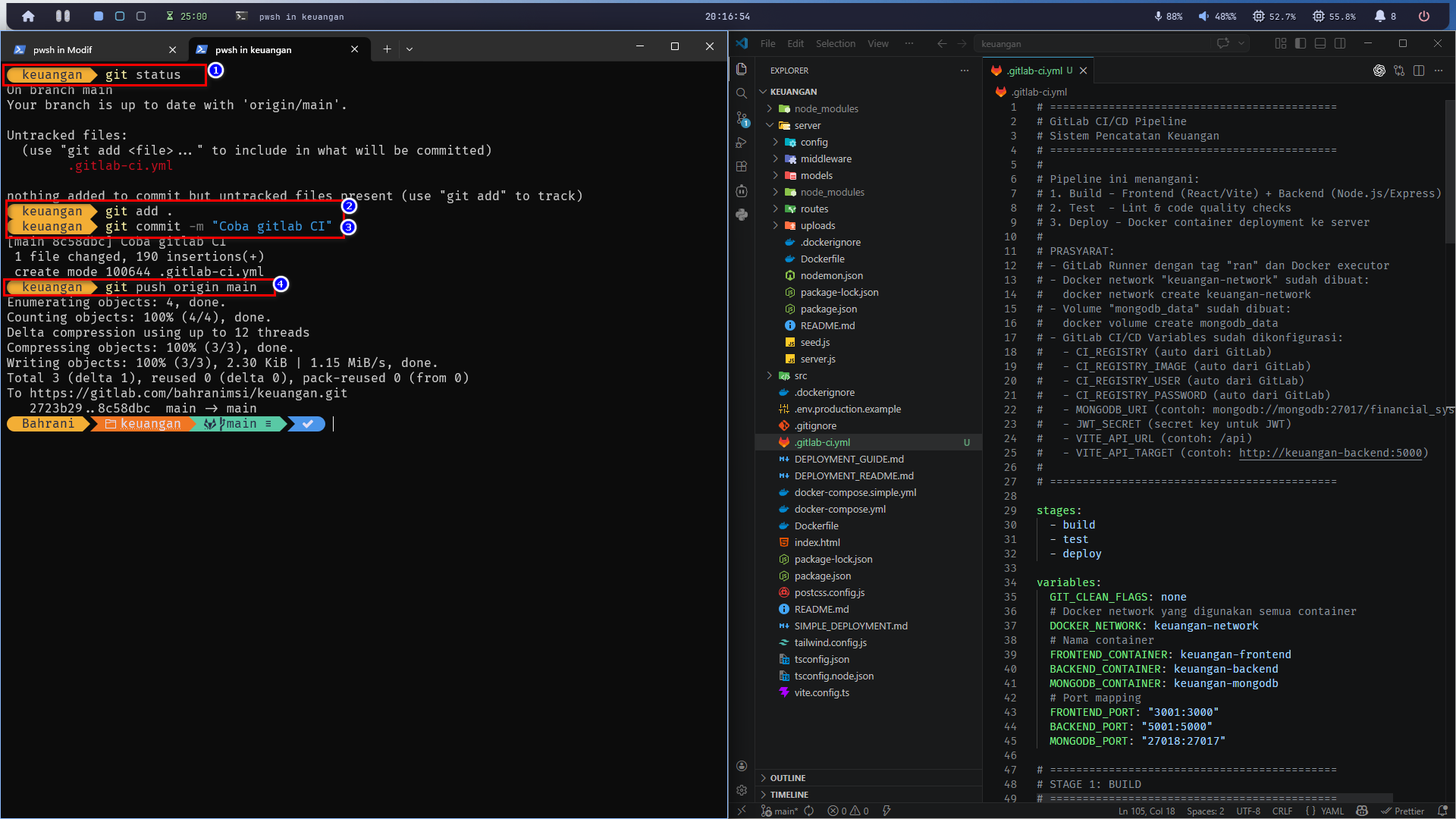
Task: Open the Edit menu
Action: pyautogui.click(x=795, y=43)
